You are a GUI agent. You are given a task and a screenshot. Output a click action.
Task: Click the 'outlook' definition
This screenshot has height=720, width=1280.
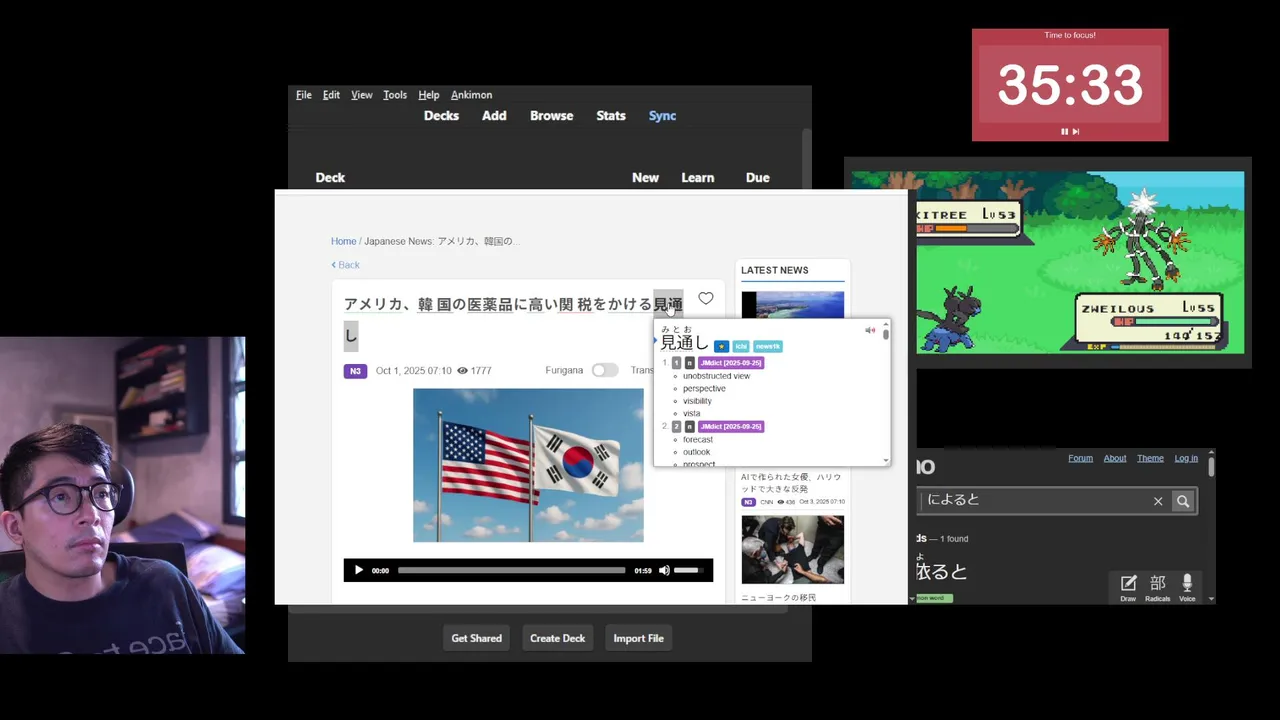point(696,452)
